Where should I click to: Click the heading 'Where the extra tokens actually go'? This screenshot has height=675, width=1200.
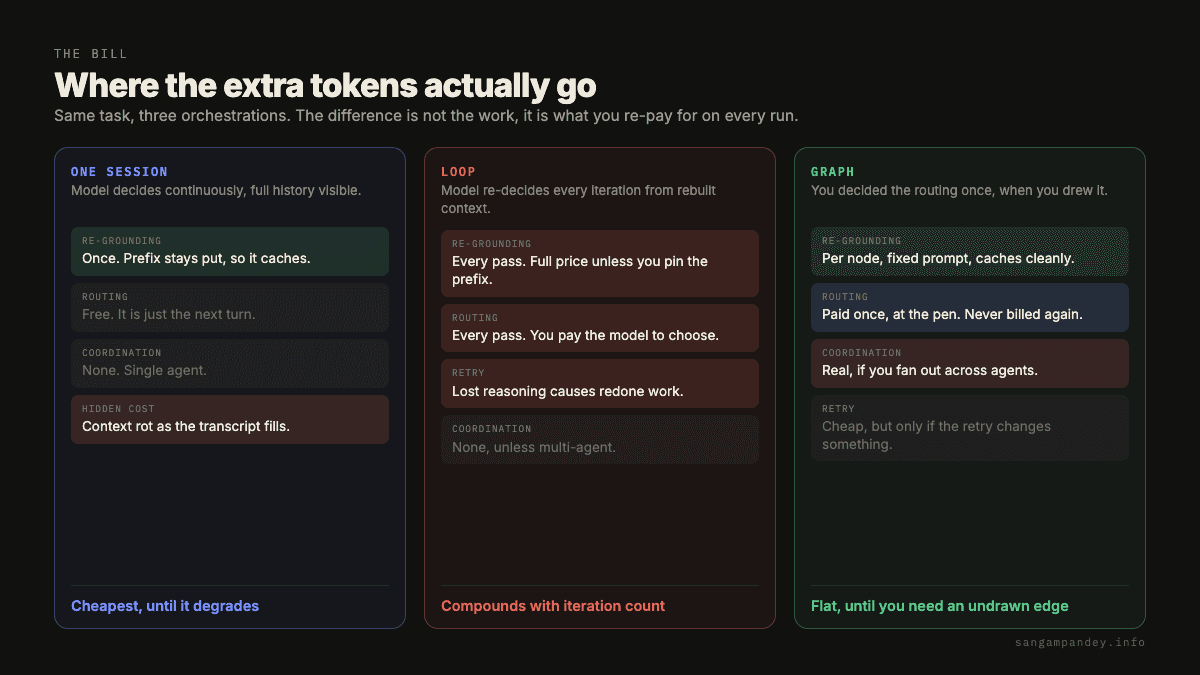[x=325, y=84]
